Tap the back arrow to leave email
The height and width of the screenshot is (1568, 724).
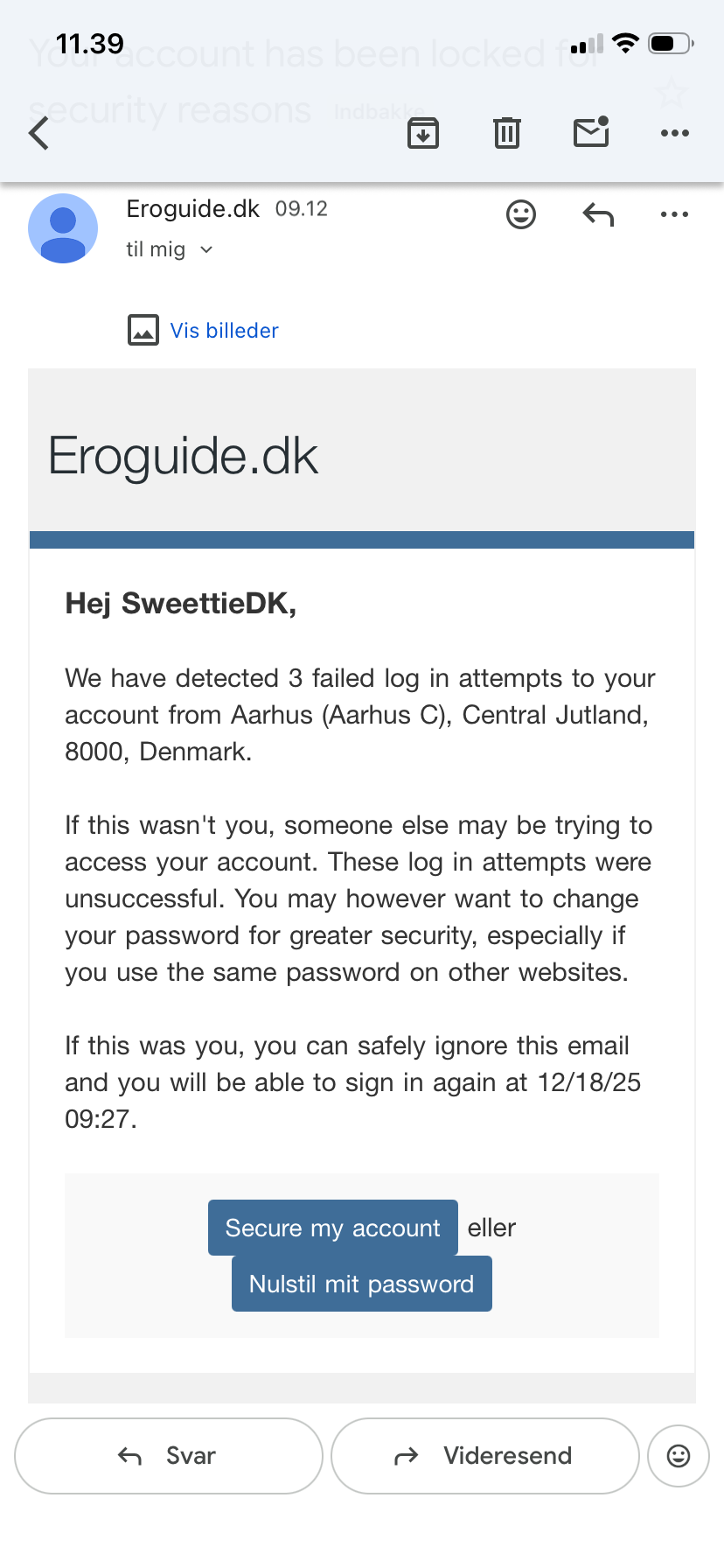(x=39, y=134)
